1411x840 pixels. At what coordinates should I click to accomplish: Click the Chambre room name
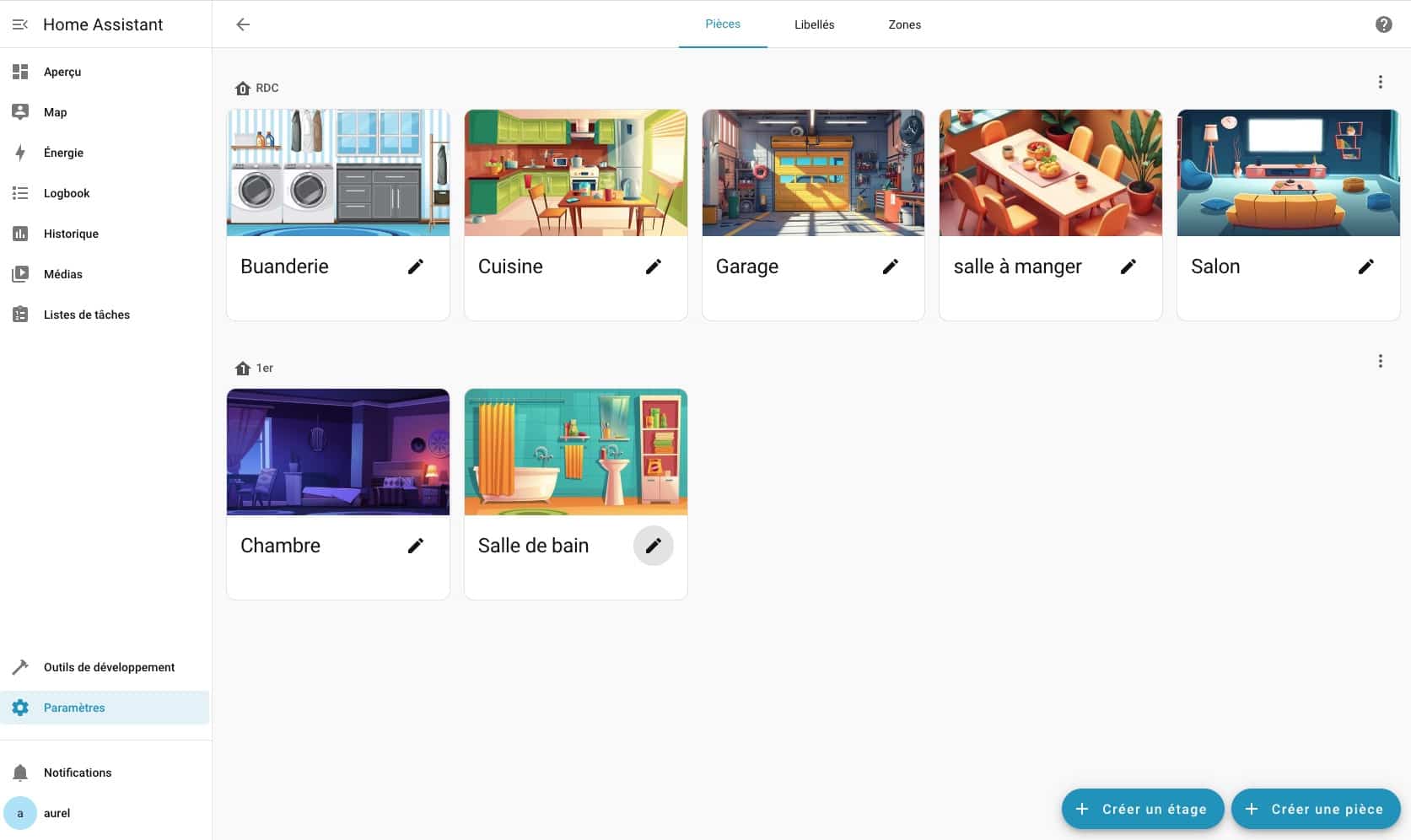pyautogui.click(x=280, y=546)
